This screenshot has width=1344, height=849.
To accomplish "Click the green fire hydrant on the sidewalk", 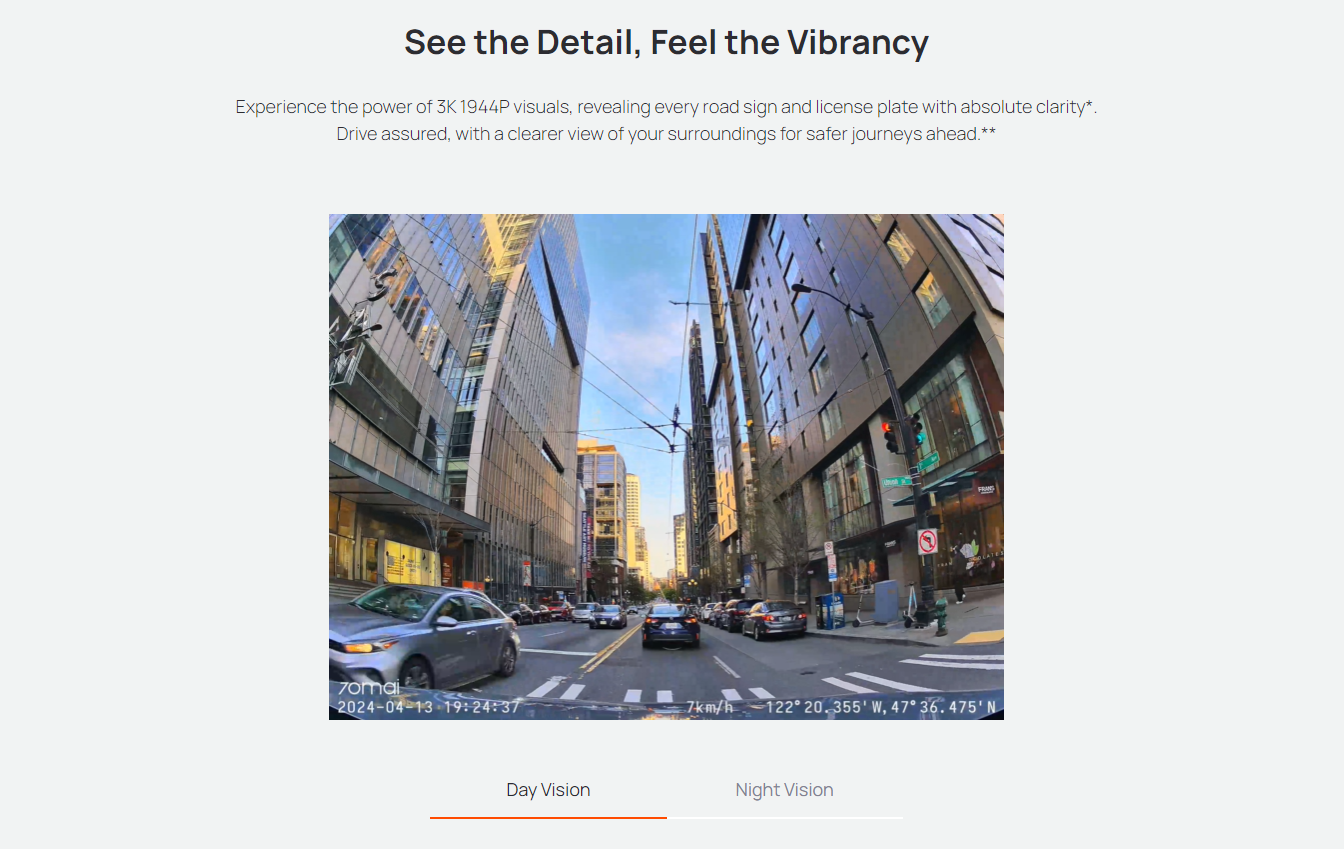I will [x=941, y=617].
